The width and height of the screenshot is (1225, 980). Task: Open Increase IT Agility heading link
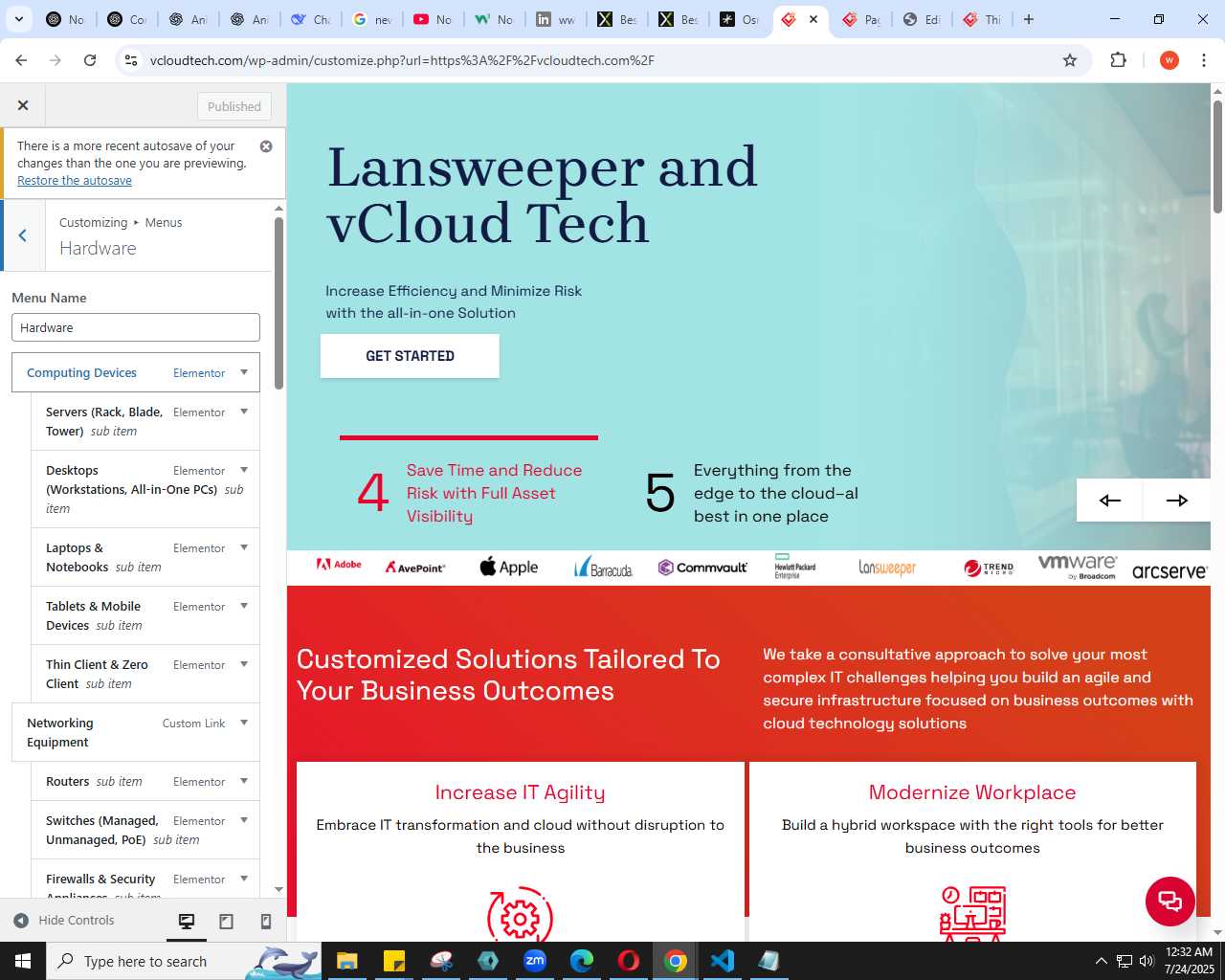click(x=520, y=792)
